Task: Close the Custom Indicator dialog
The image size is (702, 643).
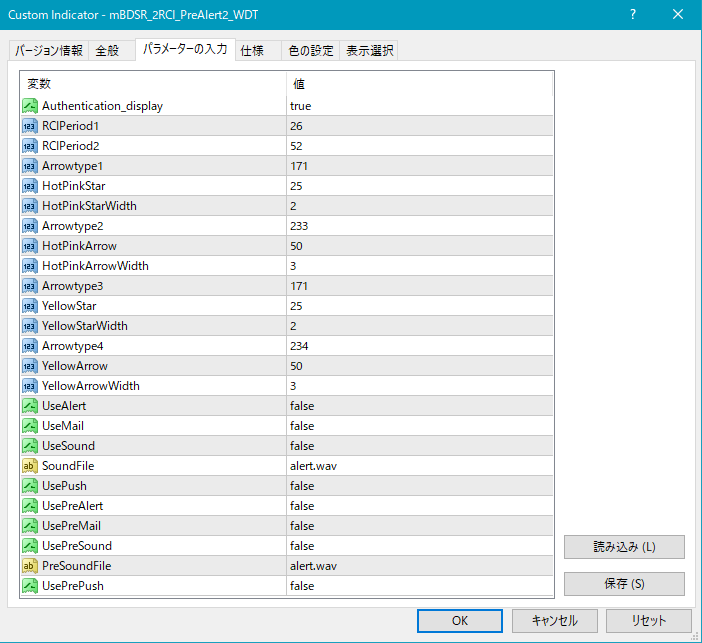Action: 678,15
